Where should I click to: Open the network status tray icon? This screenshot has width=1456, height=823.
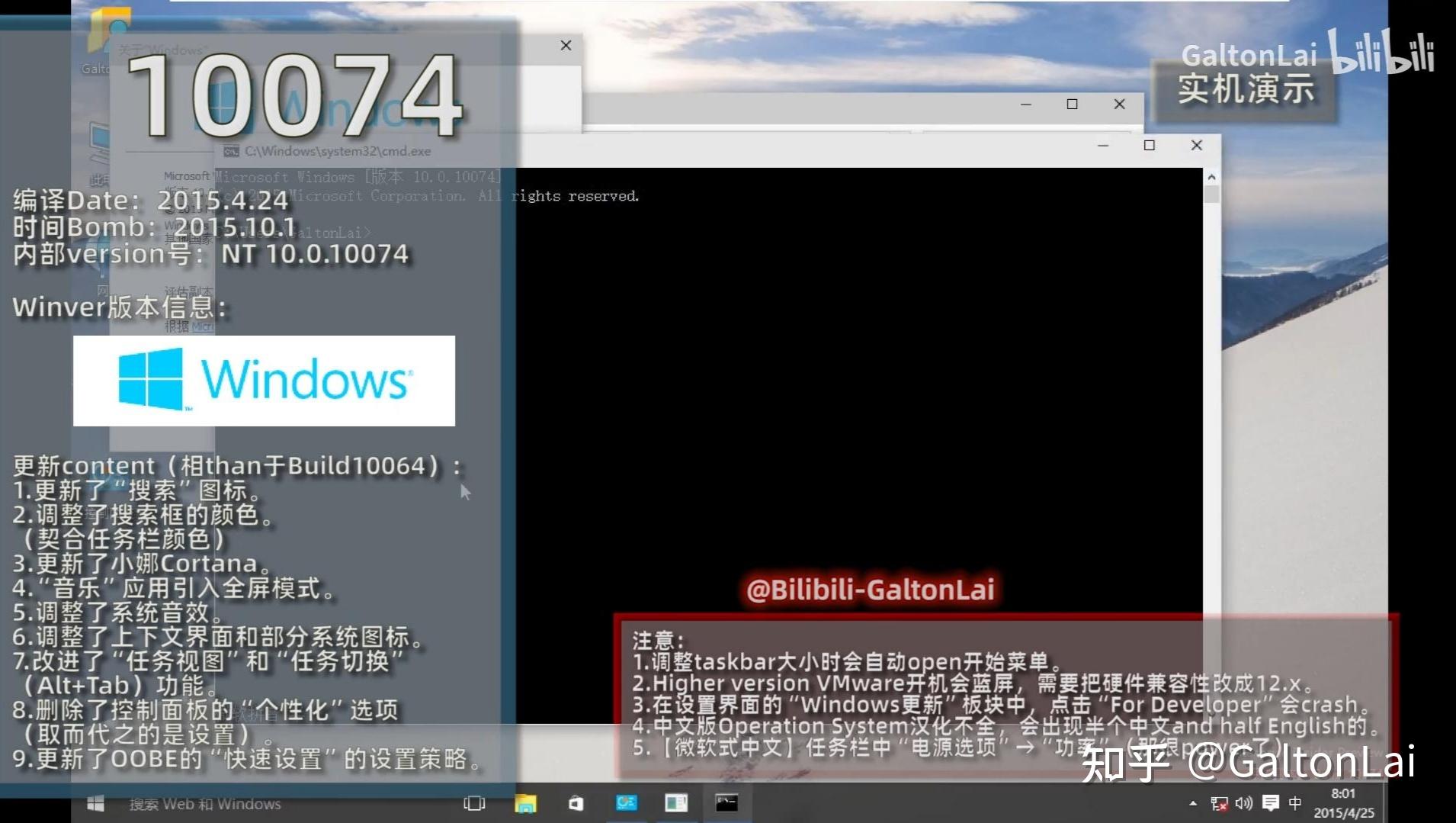[x=1219, y=804]
